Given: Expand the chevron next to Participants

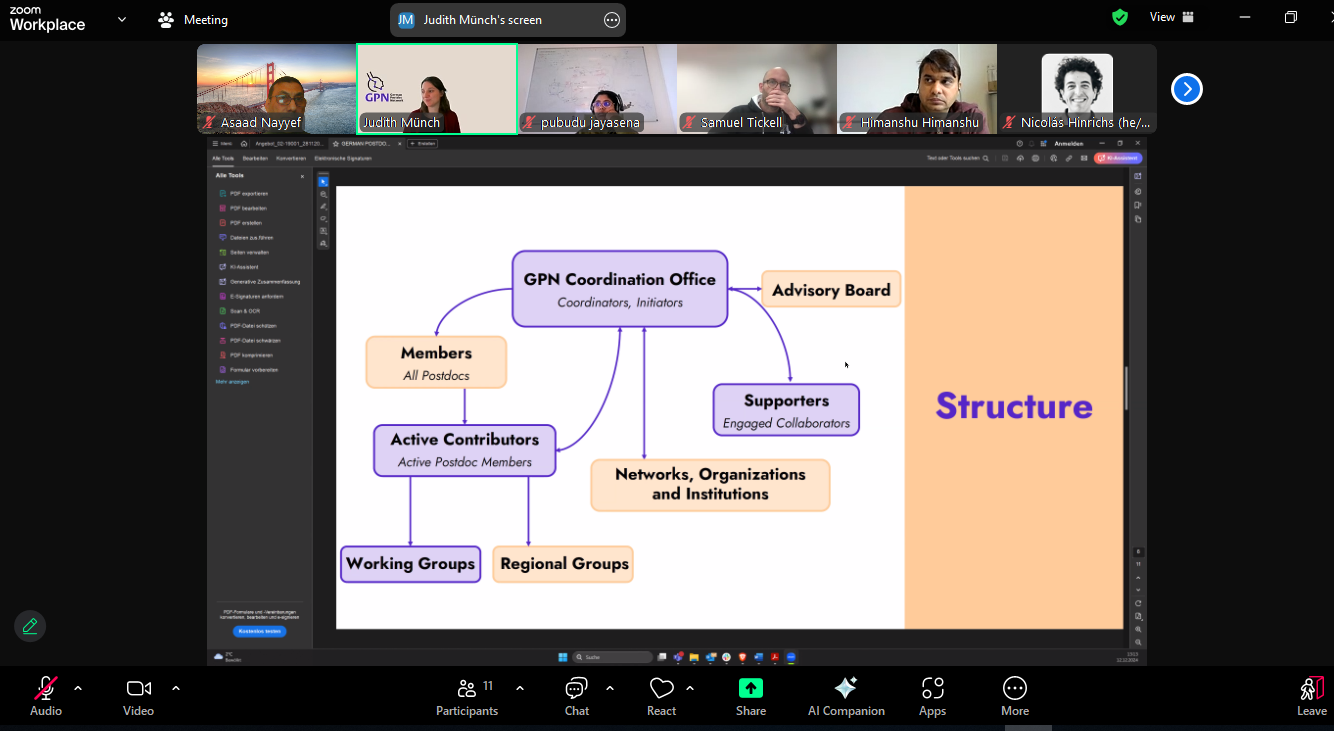Looking at the screenshot, I should (x=519, y=688).
